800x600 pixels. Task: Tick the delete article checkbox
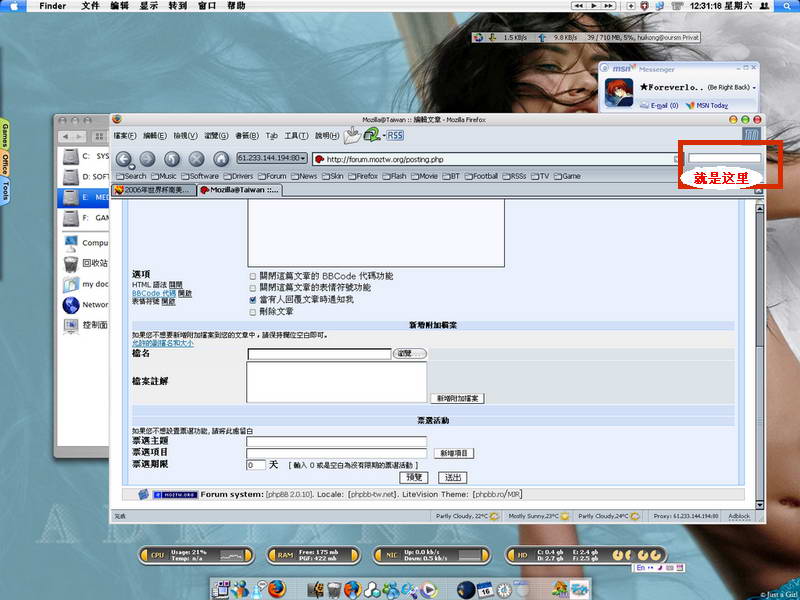pos(252,311)
